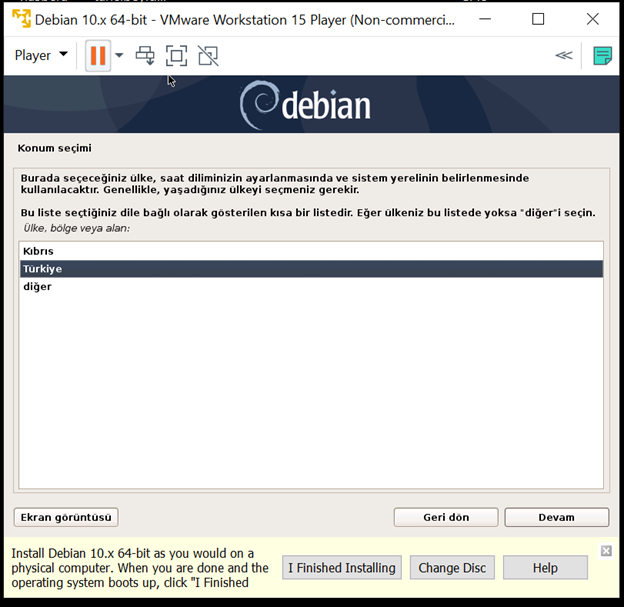This screenshot has height=607, width=624.
Task: Dismiss the yellow install hint bar
Action: (606, 551)
